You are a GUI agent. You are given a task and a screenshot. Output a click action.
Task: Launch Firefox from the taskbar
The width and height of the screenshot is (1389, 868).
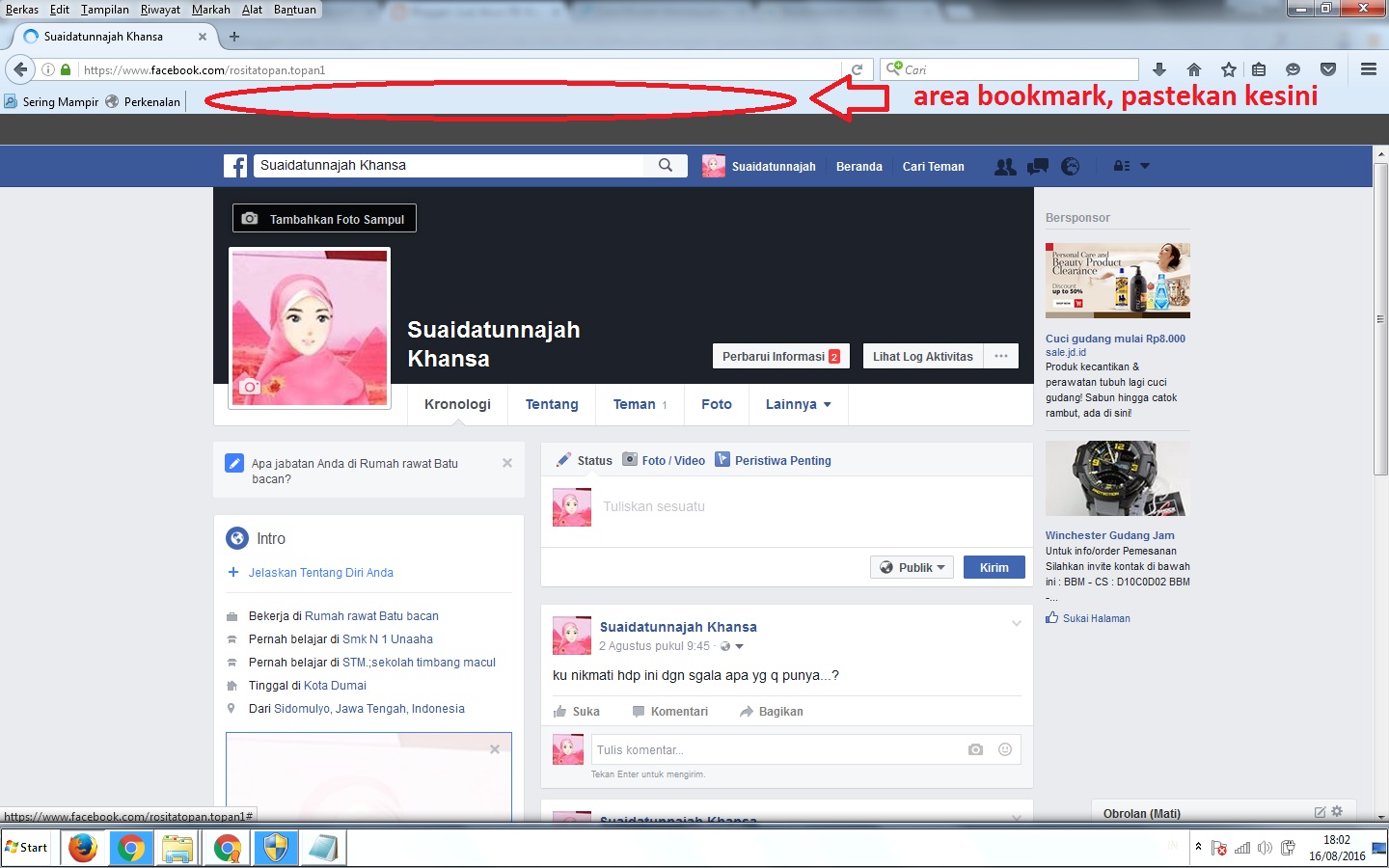(83, 848)
